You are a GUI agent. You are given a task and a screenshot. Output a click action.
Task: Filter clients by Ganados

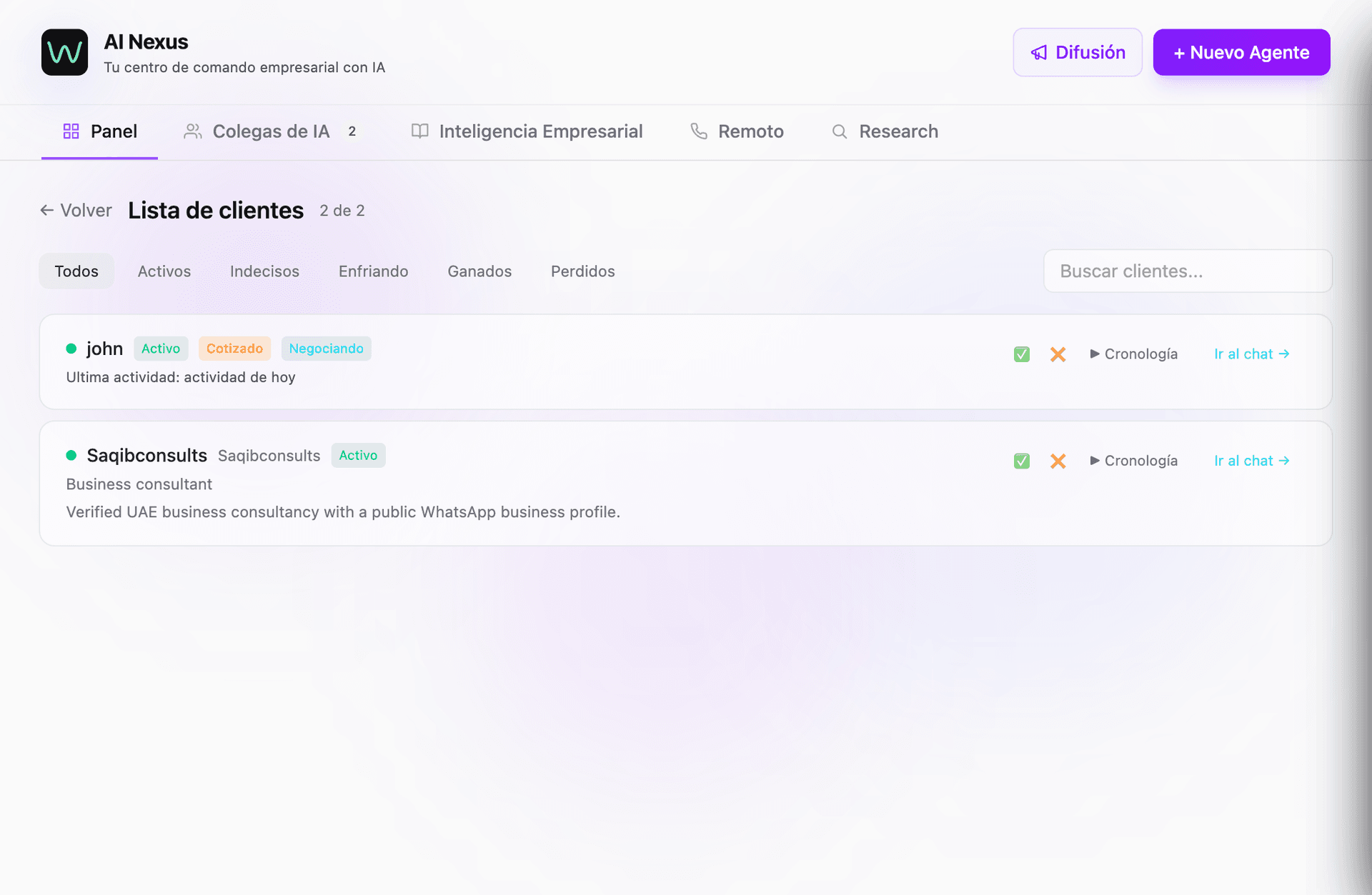point(479,271)
